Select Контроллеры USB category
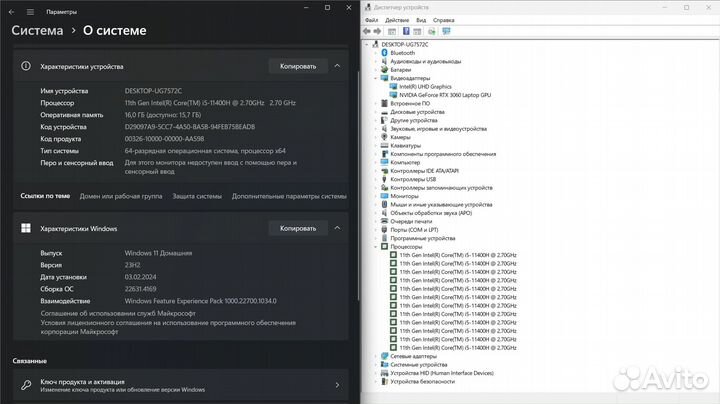 click(x=413, y=180)
